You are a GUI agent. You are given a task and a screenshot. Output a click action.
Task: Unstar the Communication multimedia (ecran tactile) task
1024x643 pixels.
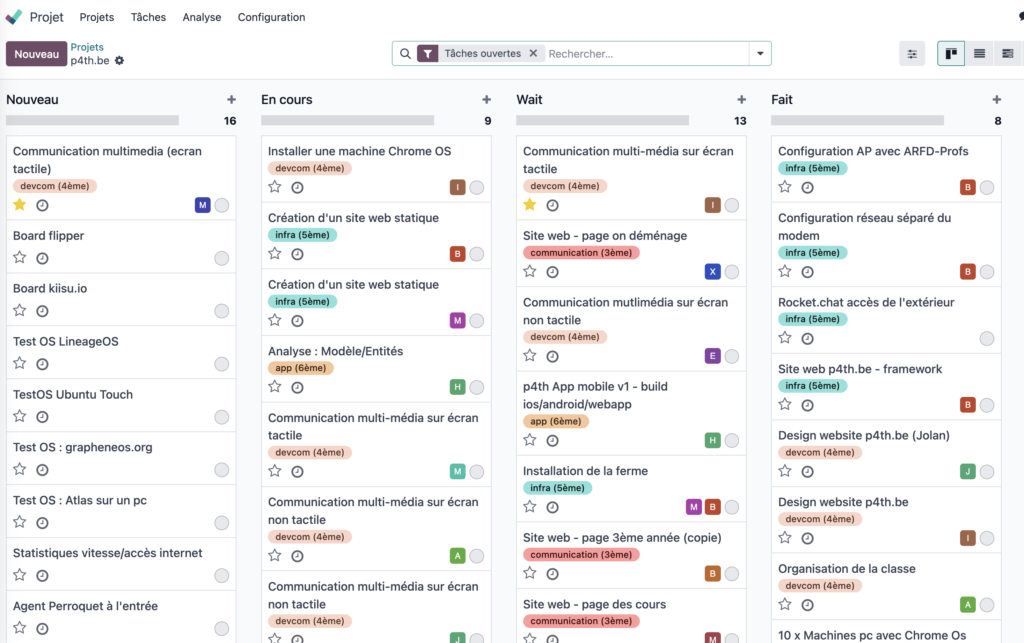click(x=20, y=205)
